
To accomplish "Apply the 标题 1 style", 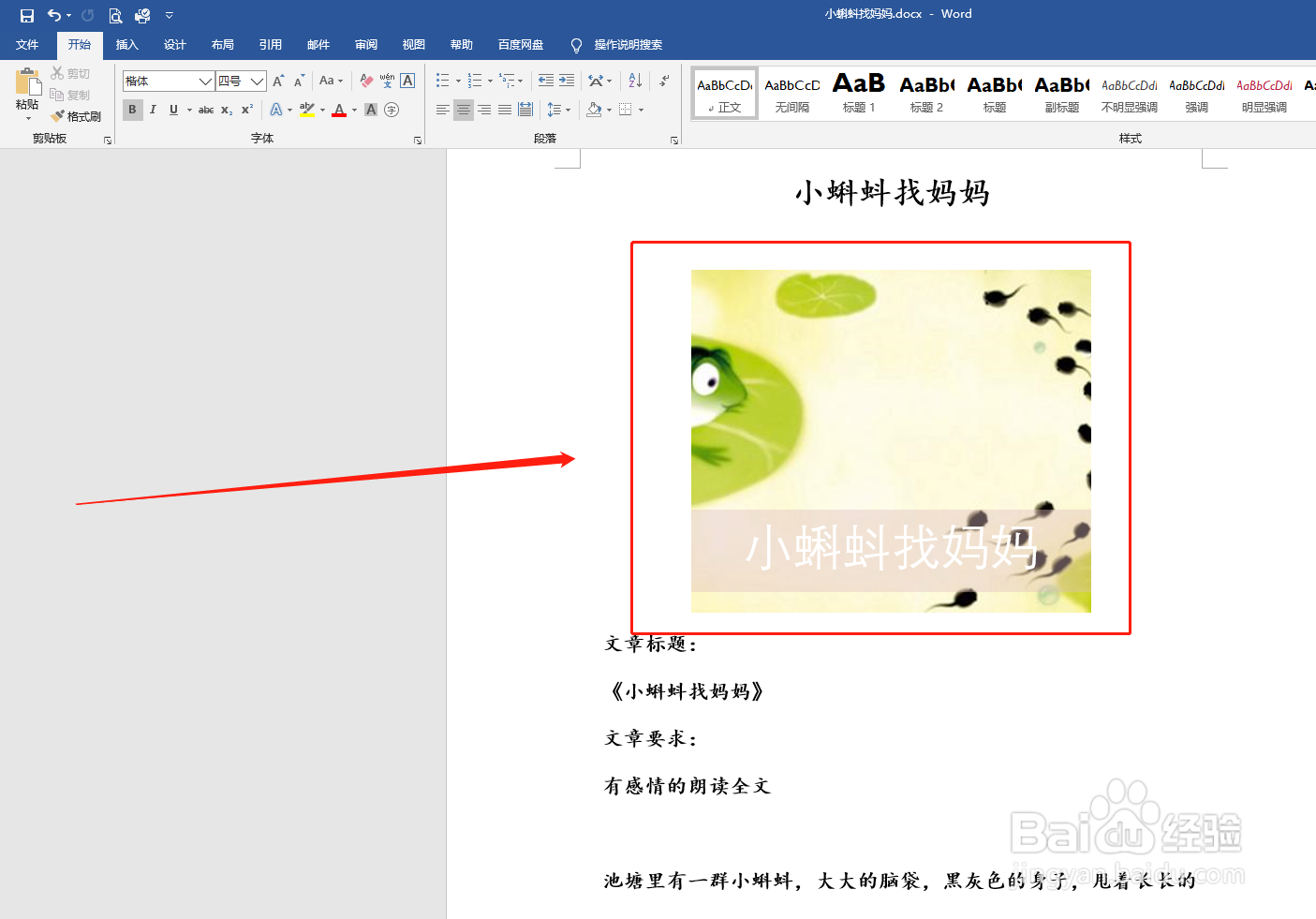I will [x=858, y=93].
